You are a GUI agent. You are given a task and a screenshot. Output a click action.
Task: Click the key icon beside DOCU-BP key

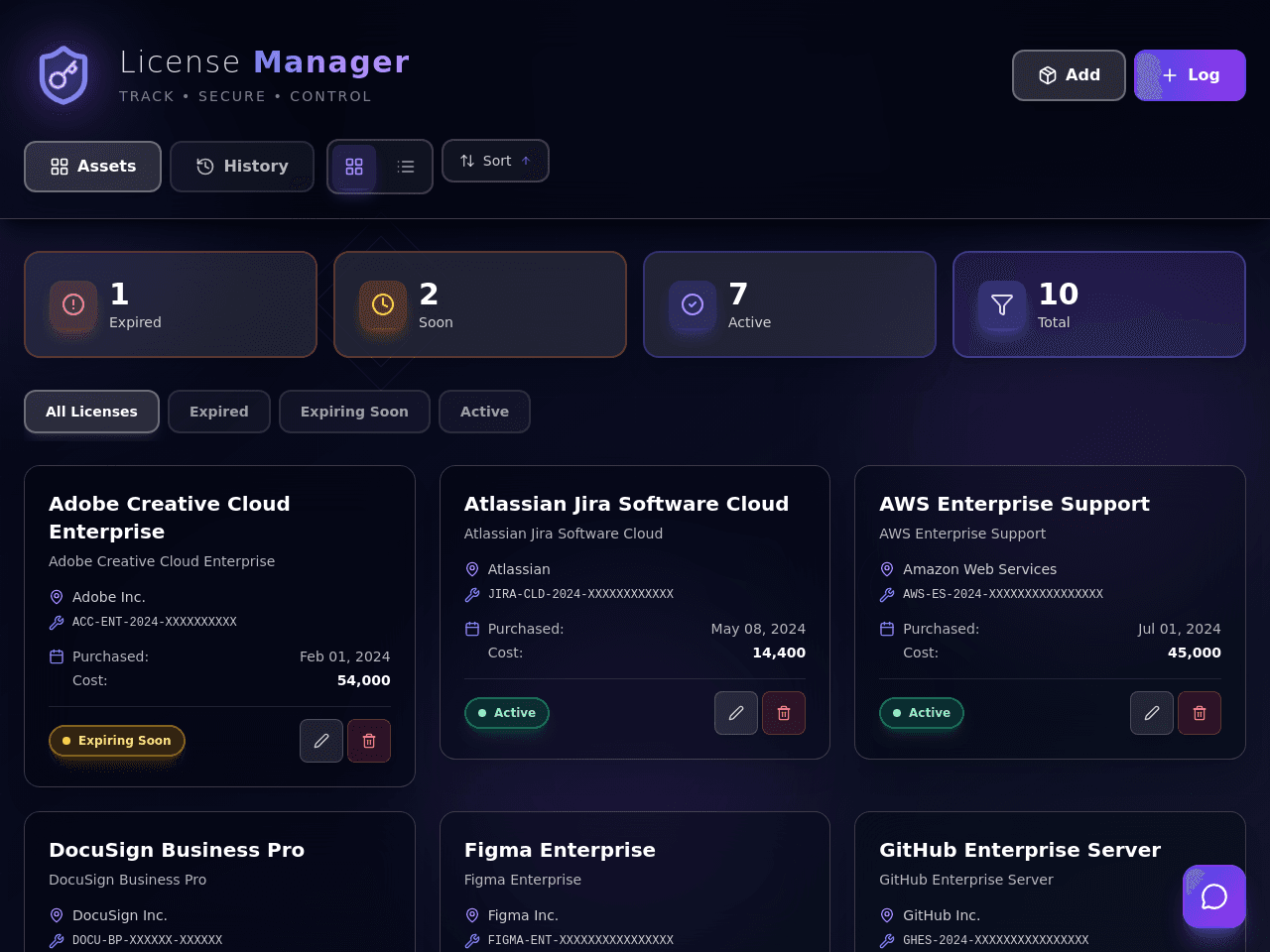point(57,941)
